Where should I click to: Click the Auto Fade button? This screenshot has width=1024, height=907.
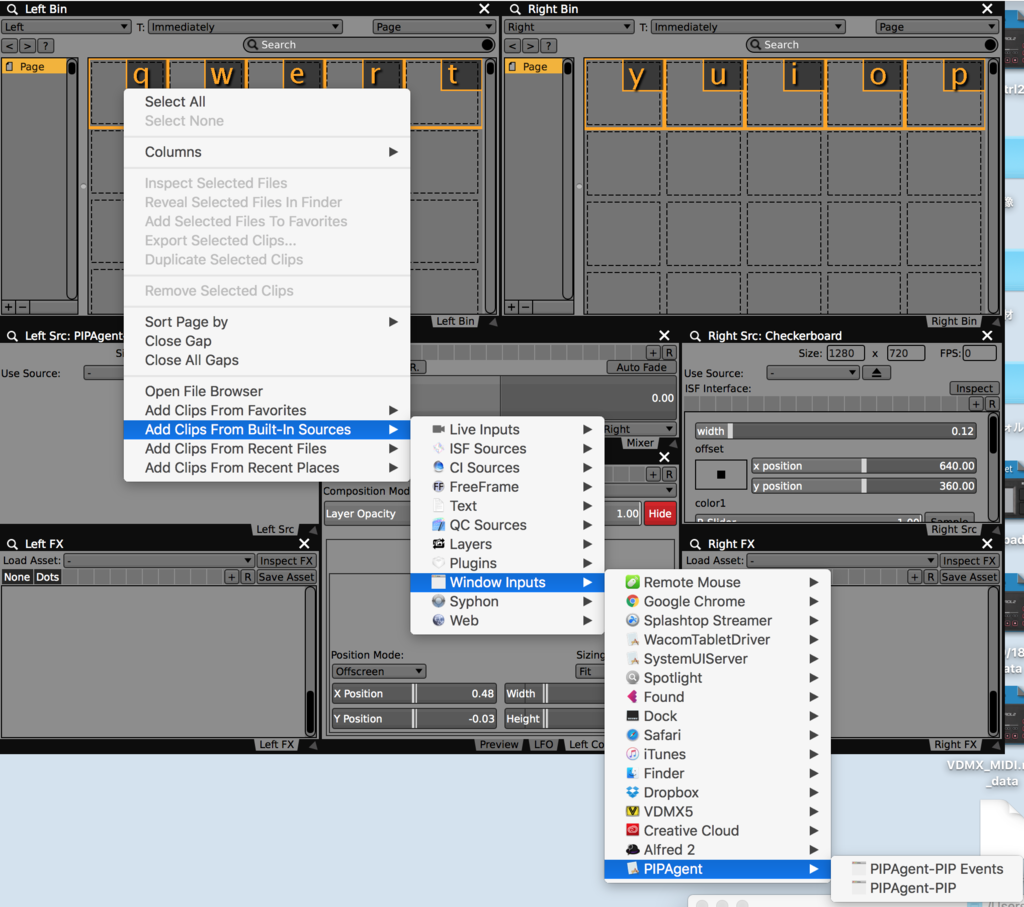pyautogui.click(x=641, y=367)
